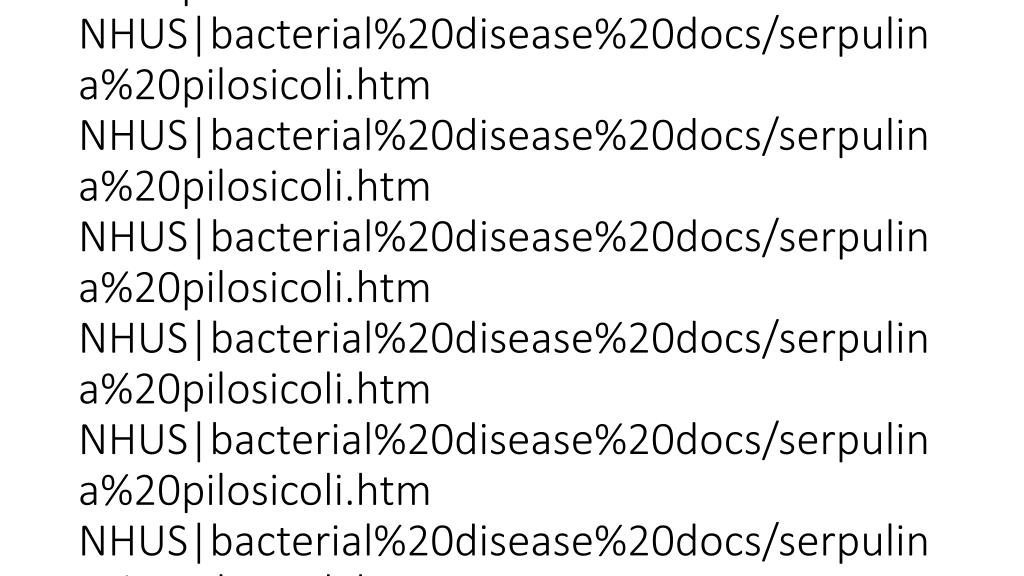Viewport: 1024px width, 576px height.
Task: Open the fourth NHUS|bacterial%20disease%20docs/serpulin line
Action: [504, 340]
